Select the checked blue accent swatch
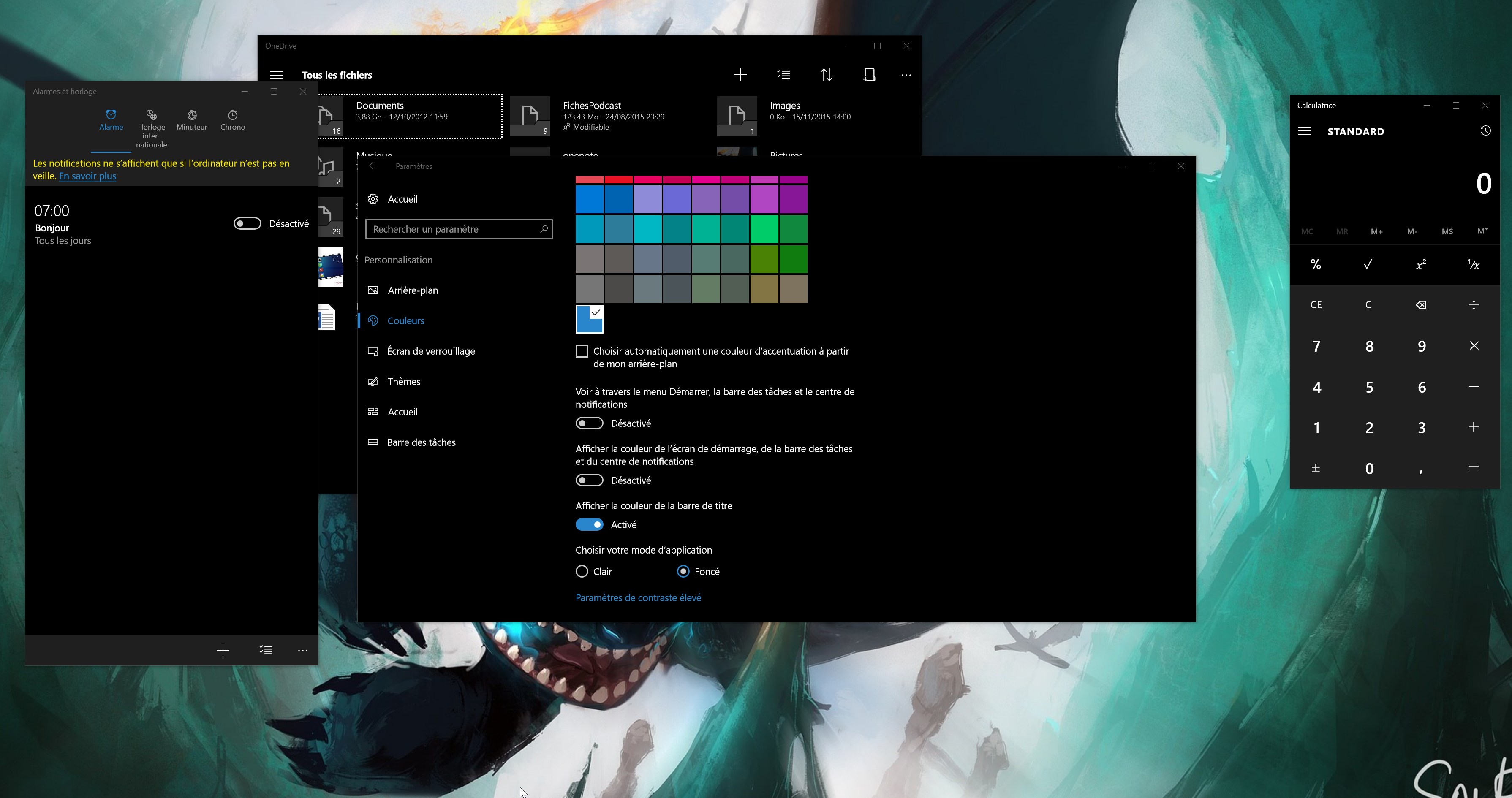This screenshot has height=798, width=1512. point(589,319)
